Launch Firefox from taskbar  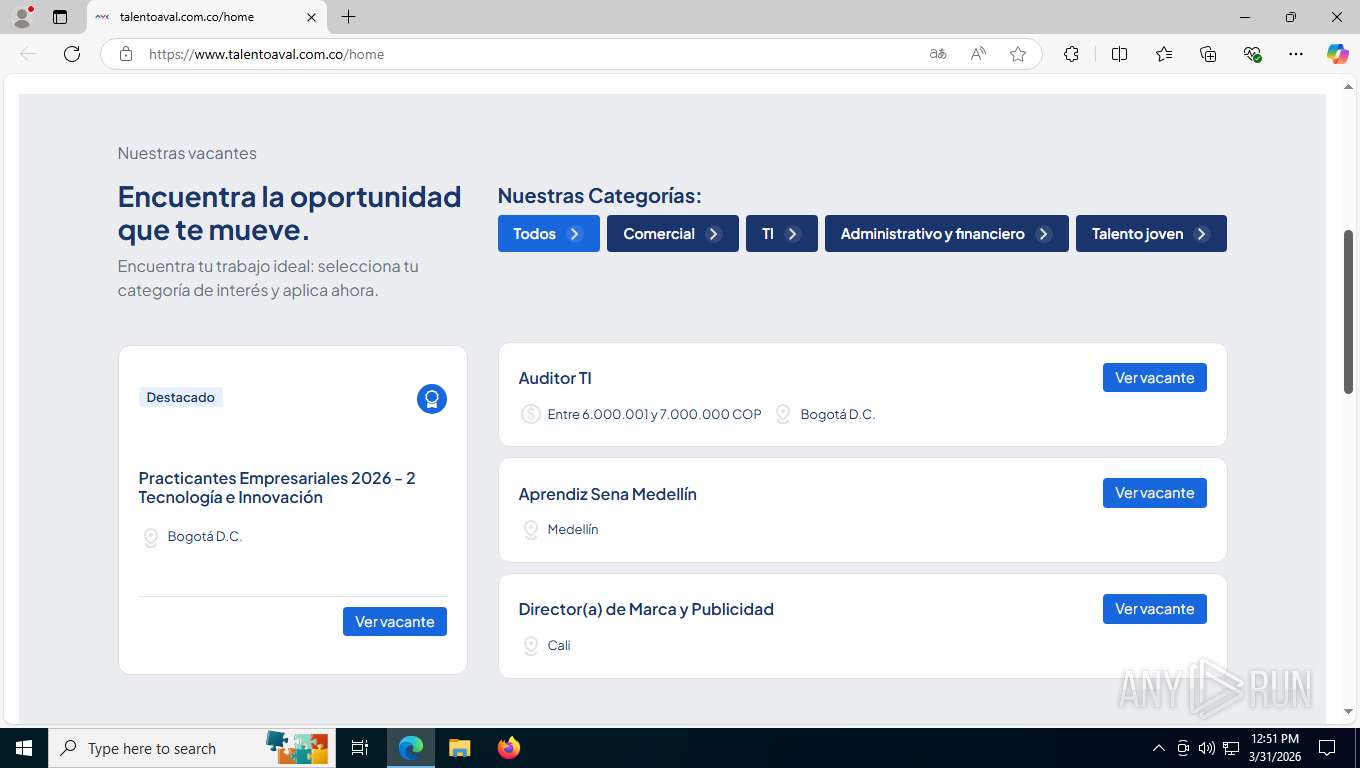509,748
